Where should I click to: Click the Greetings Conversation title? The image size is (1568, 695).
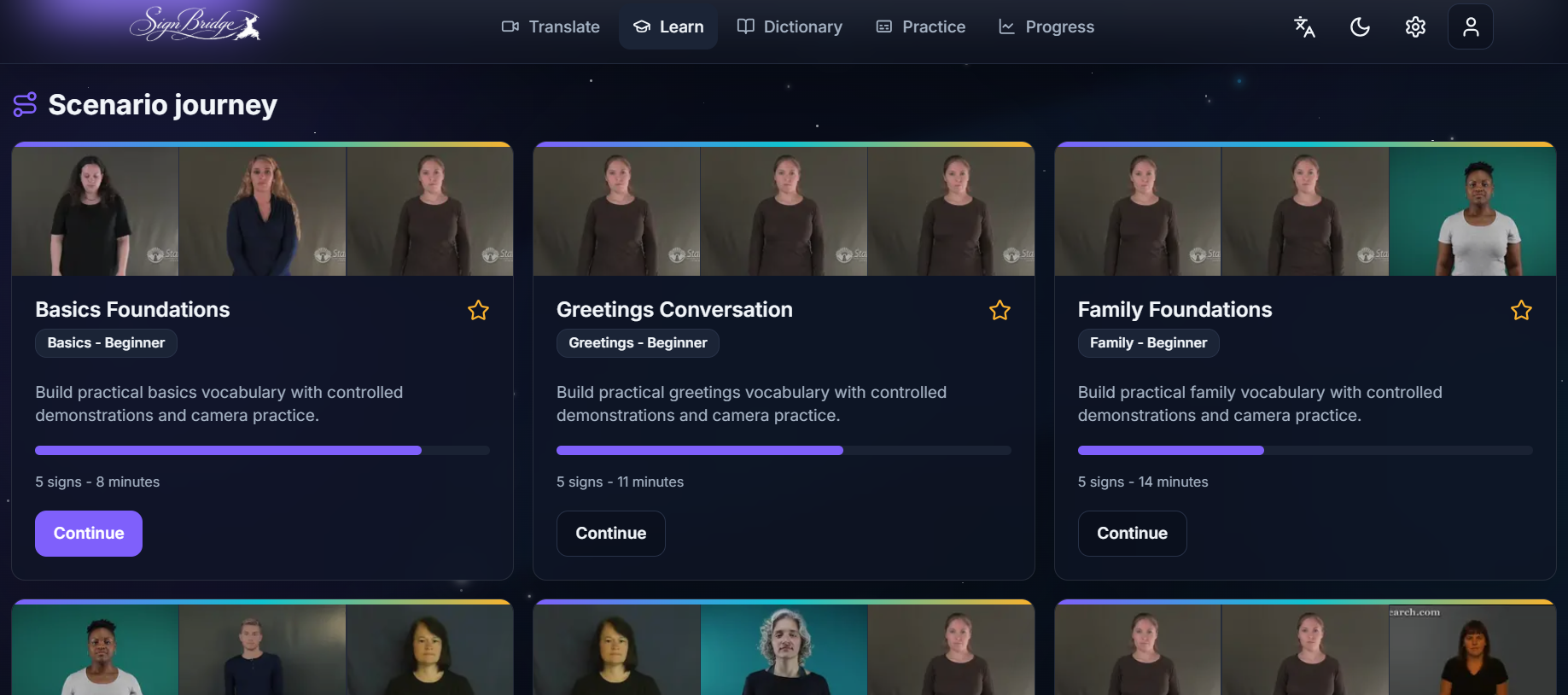[x=674, y=309]
